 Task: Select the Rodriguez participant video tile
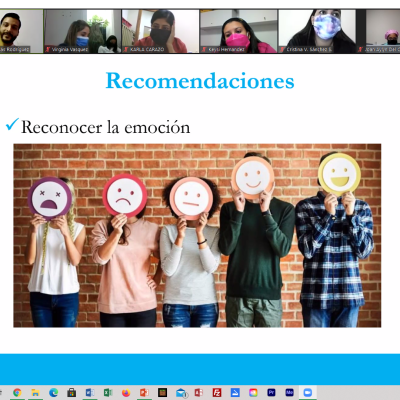pos(21,31)
